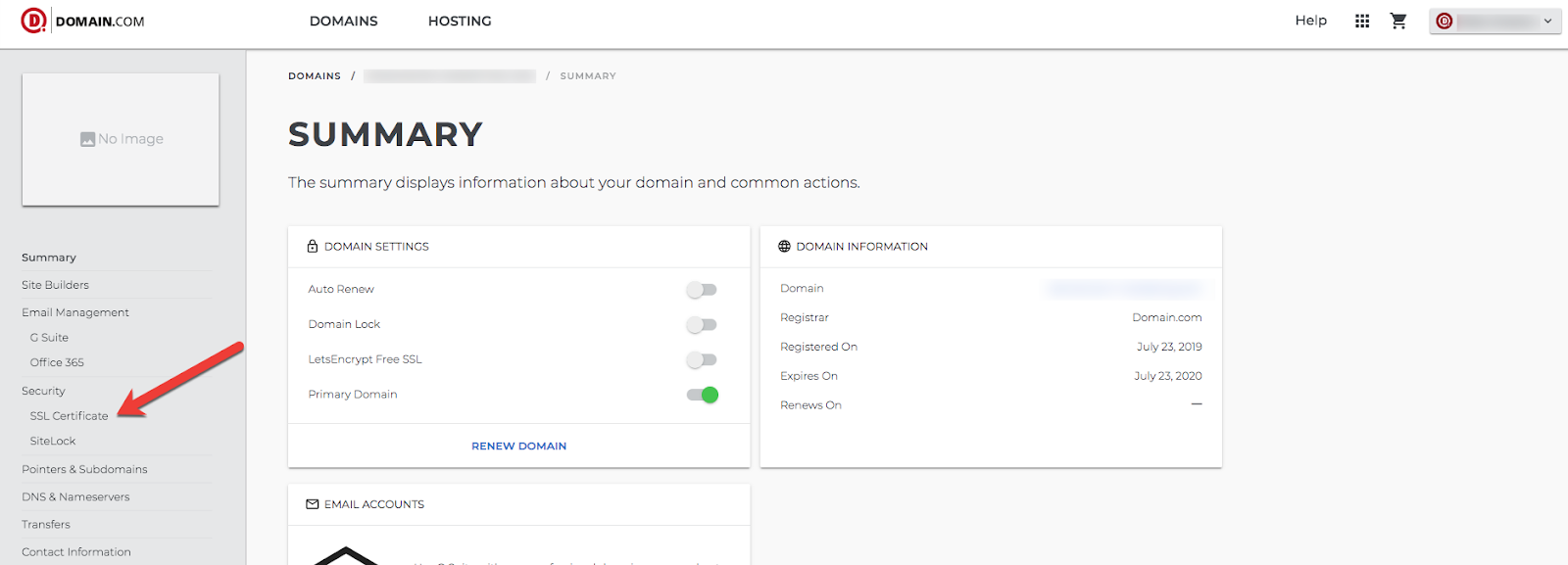Open the Hosting menu
The width and height of the screenshot is (1568, 565).
(460, 21)
